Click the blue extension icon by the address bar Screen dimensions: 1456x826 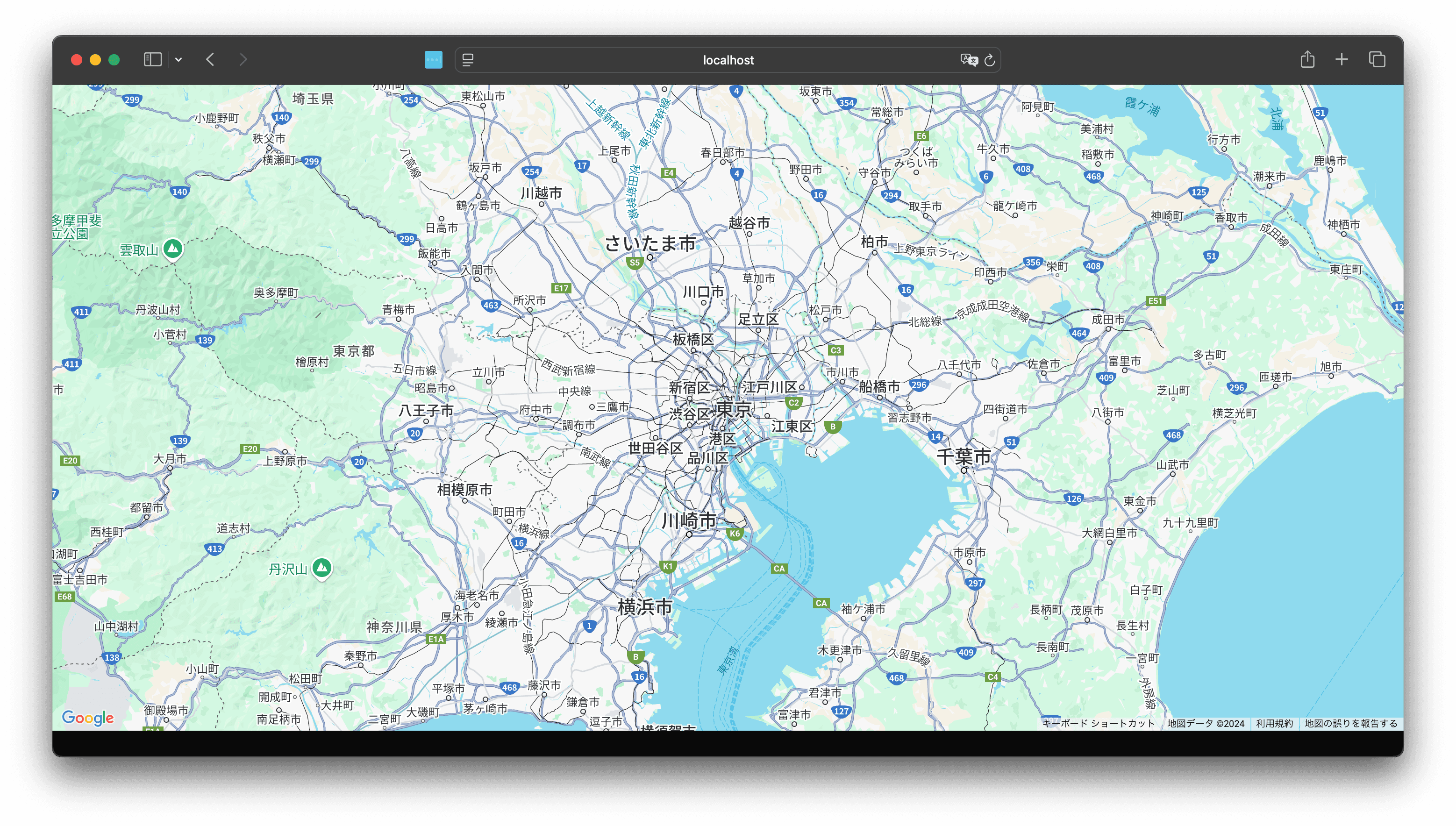click(x=434, y=60)
